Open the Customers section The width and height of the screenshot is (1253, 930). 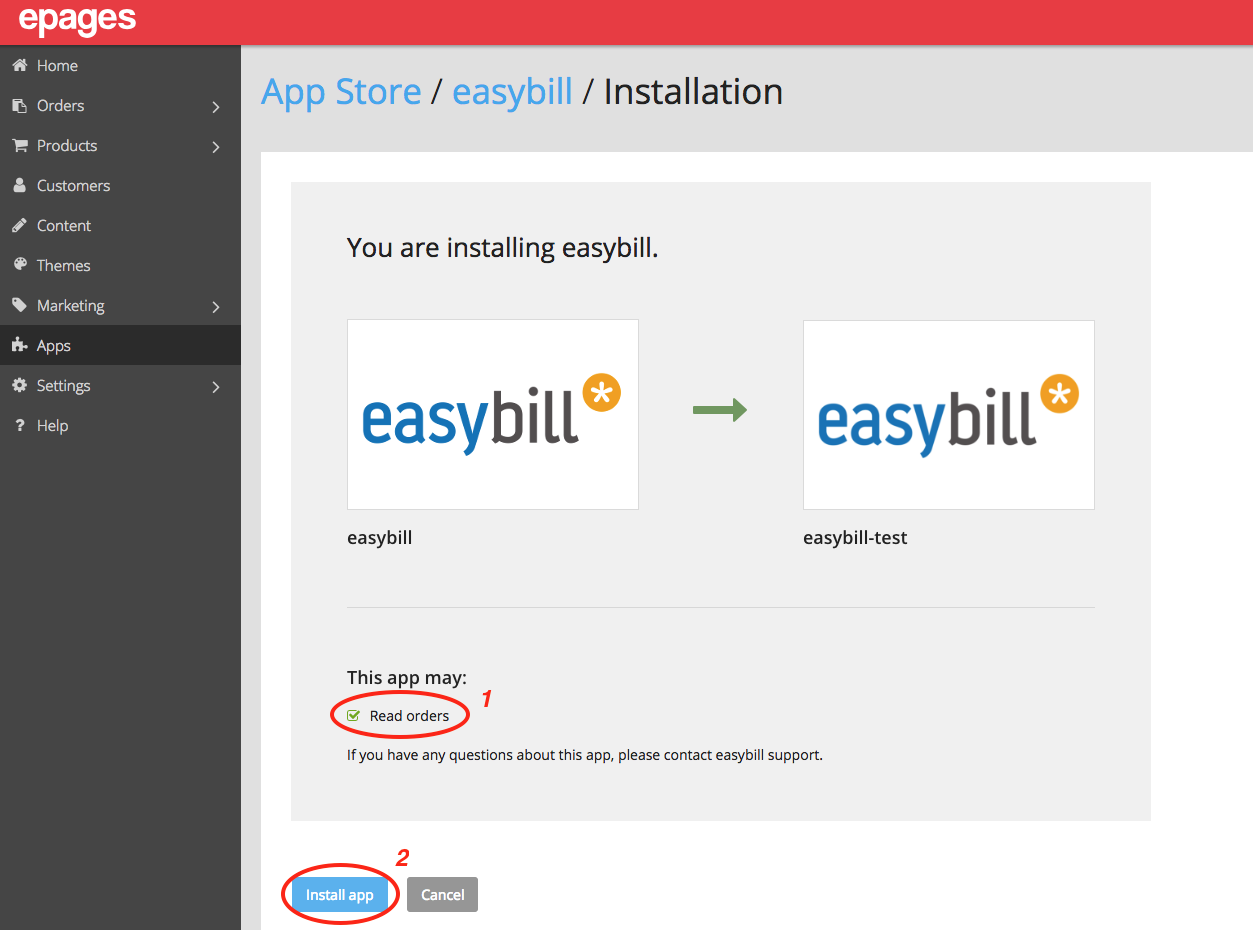[120, 185]
